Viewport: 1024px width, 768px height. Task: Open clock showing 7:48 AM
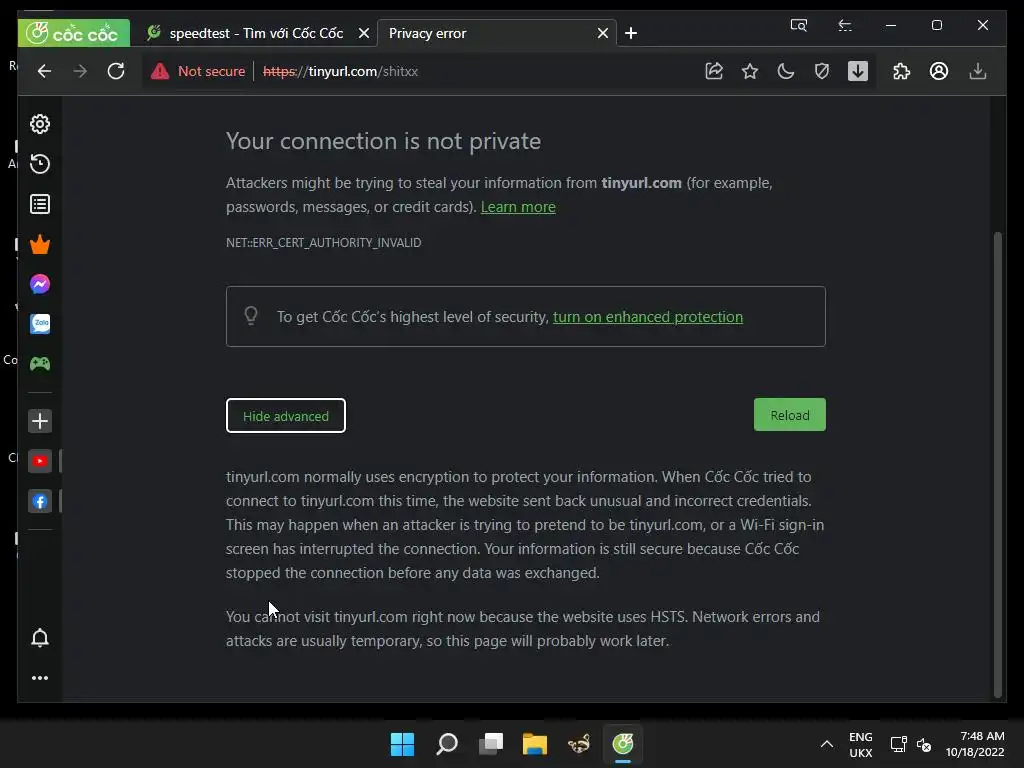pos(975,744)
